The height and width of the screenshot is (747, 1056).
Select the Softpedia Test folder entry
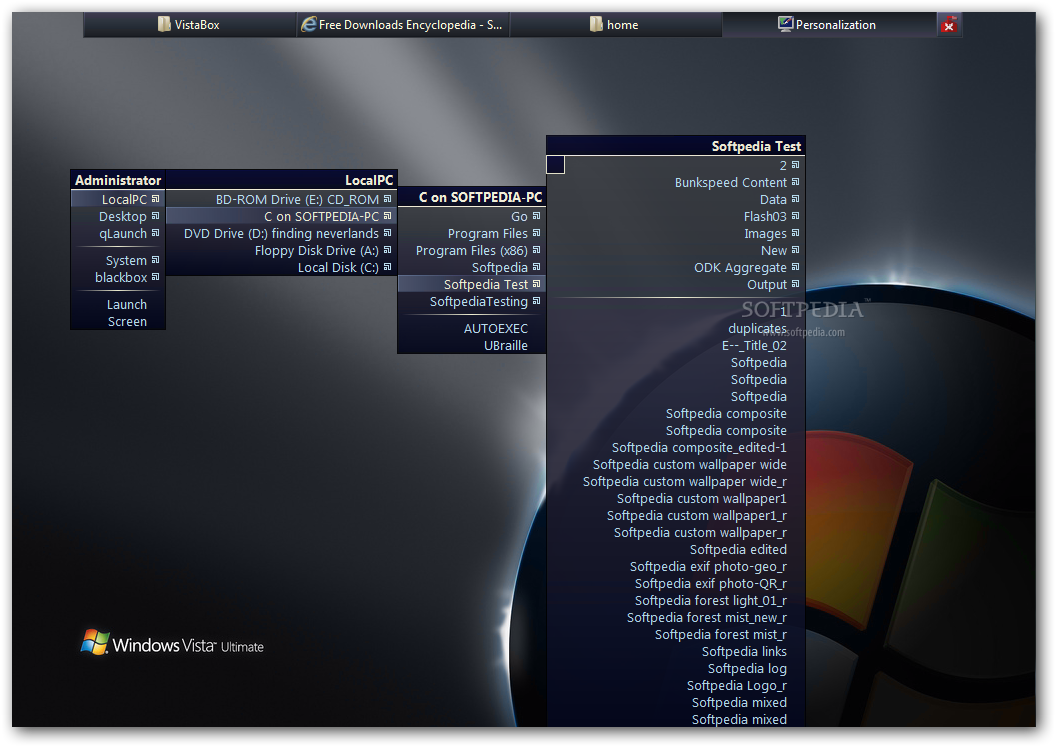pyautogui.click(x=471, y=284)
